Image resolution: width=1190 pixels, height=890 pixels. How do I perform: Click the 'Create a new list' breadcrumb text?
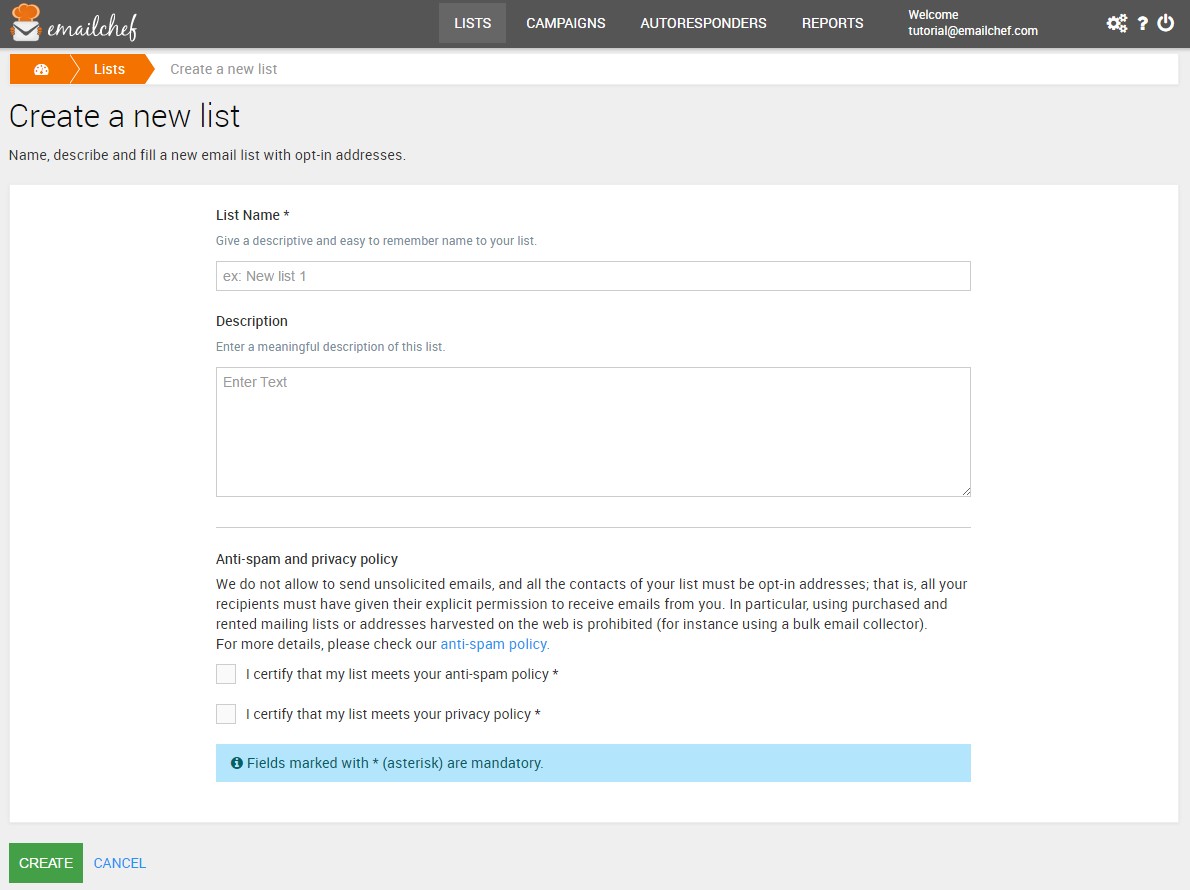223,70
